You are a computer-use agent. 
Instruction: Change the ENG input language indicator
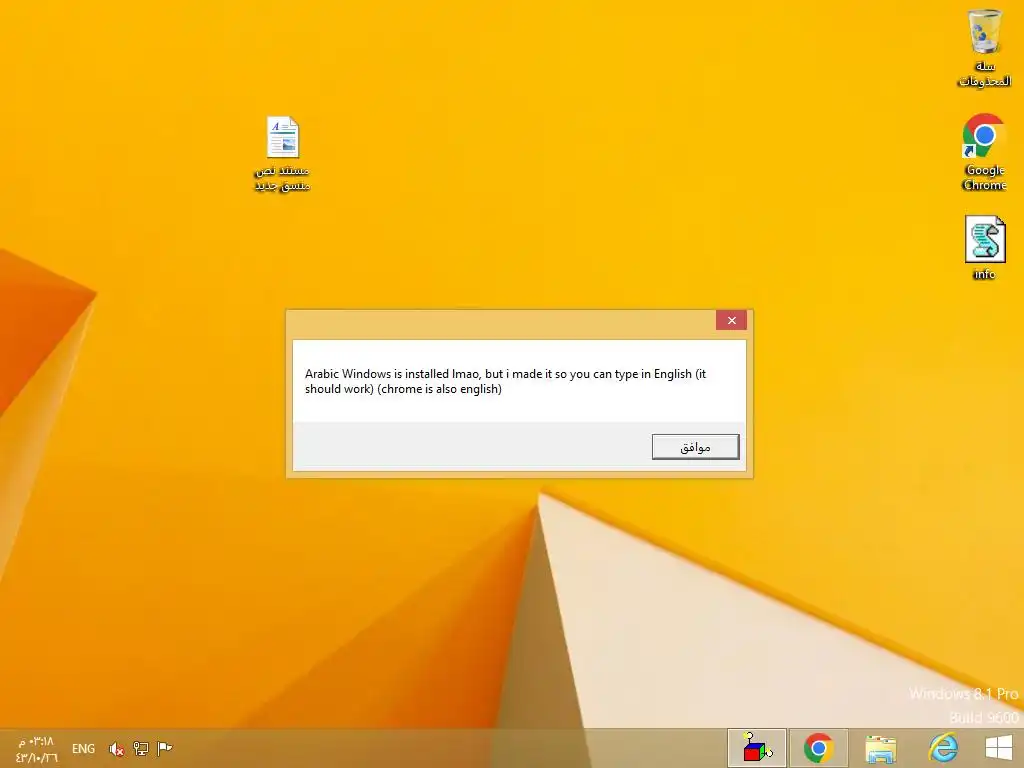click(83, 748)
